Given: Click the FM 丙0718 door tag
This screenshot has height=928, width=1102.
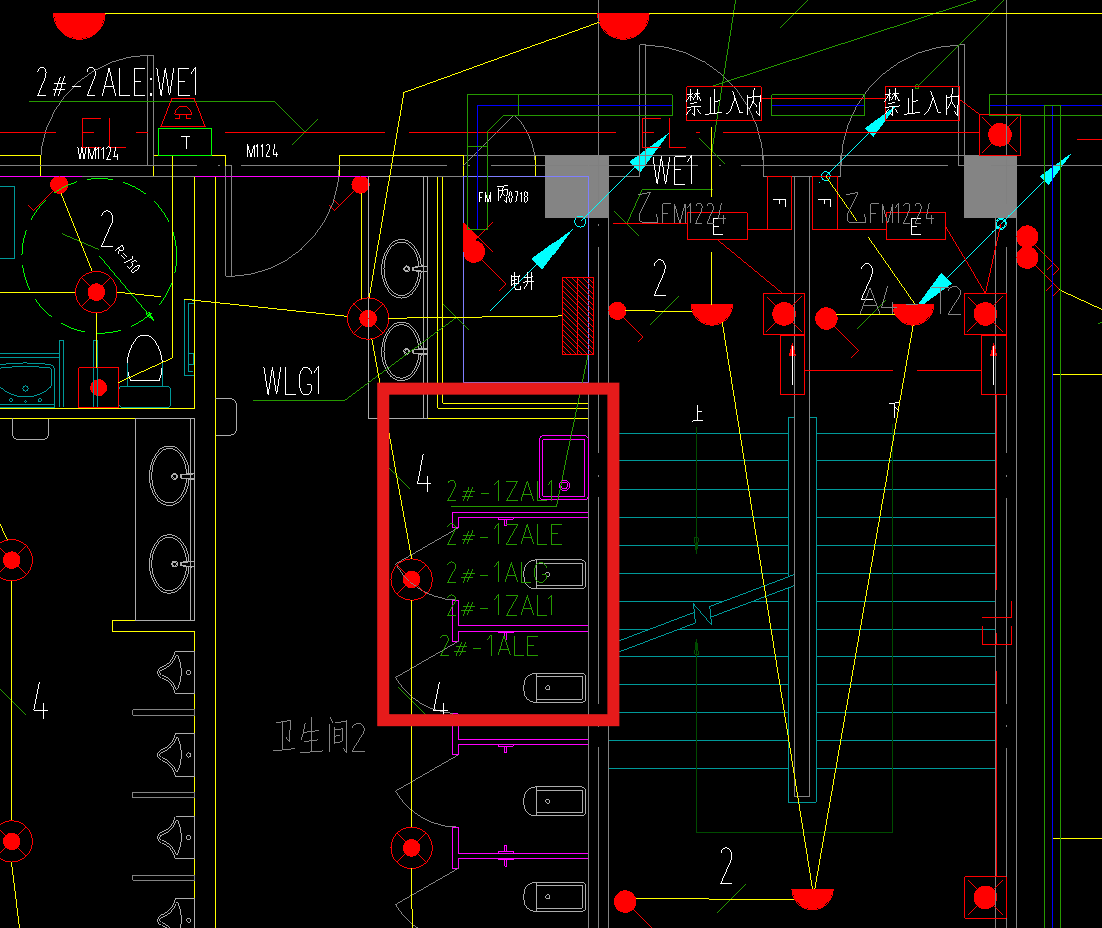Looking at the screenshot, I should click(503, 195).
